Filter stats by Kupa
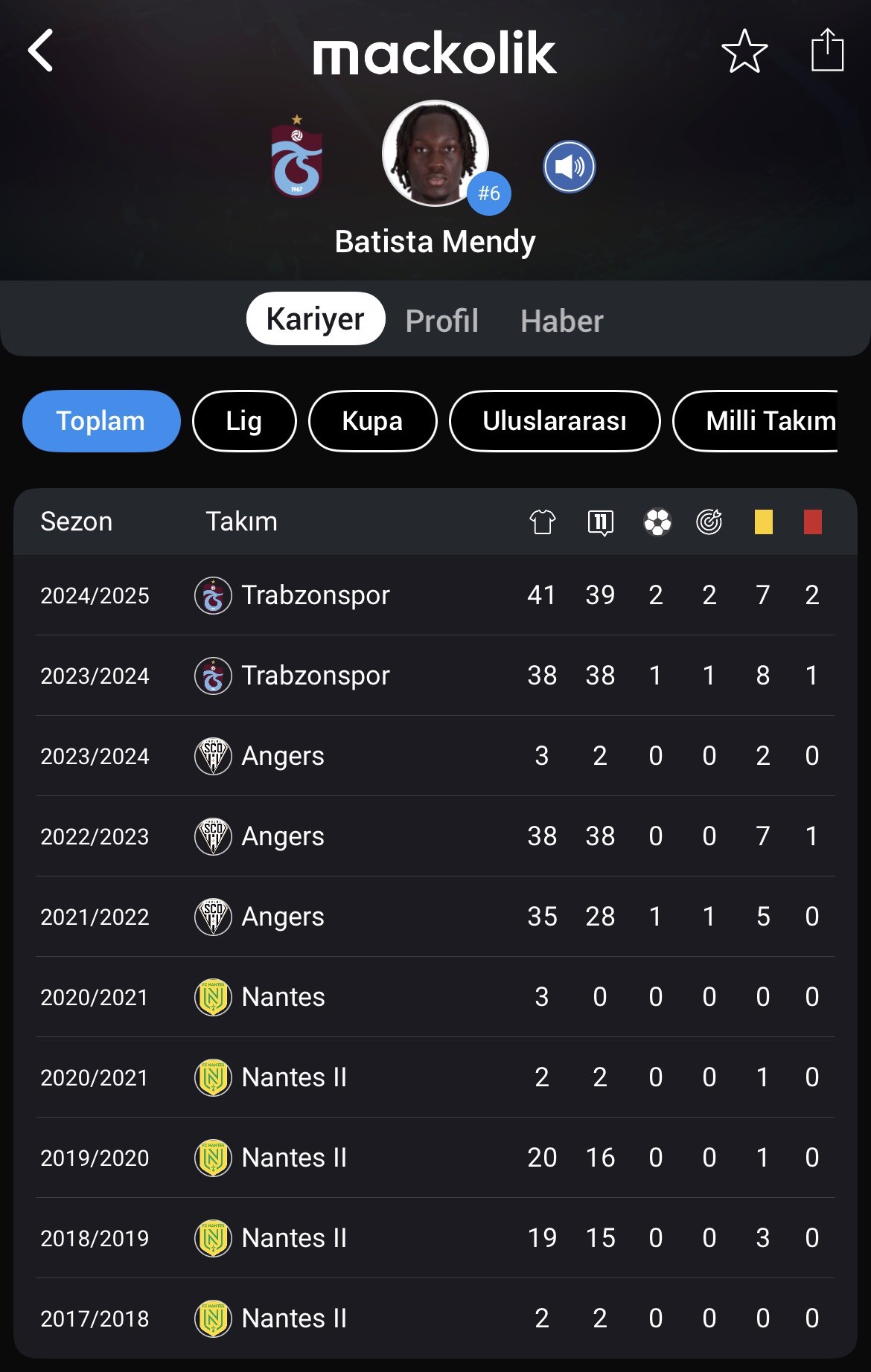The image size is (871, 1372). 372,421
